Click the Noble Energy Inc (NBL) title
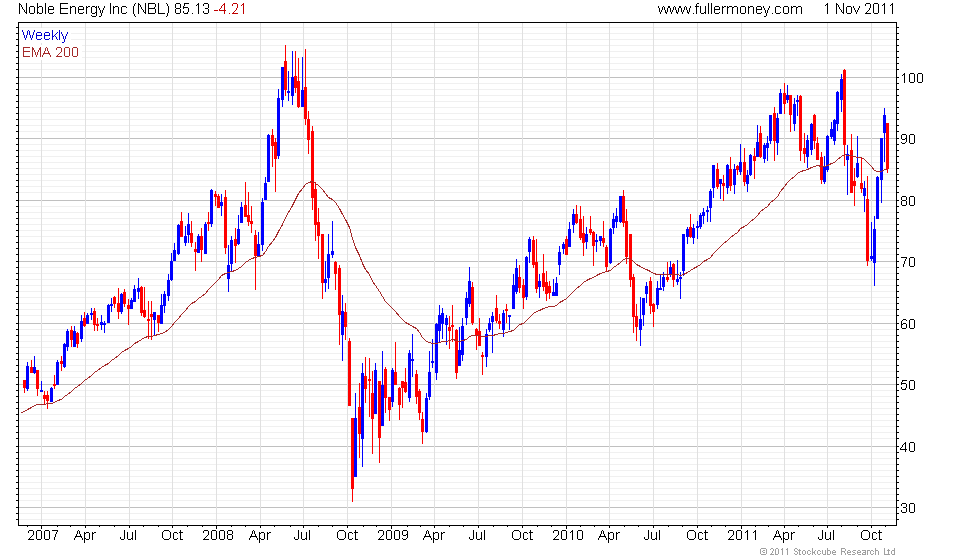Viewport: 980px width, 560px height. 94,9
